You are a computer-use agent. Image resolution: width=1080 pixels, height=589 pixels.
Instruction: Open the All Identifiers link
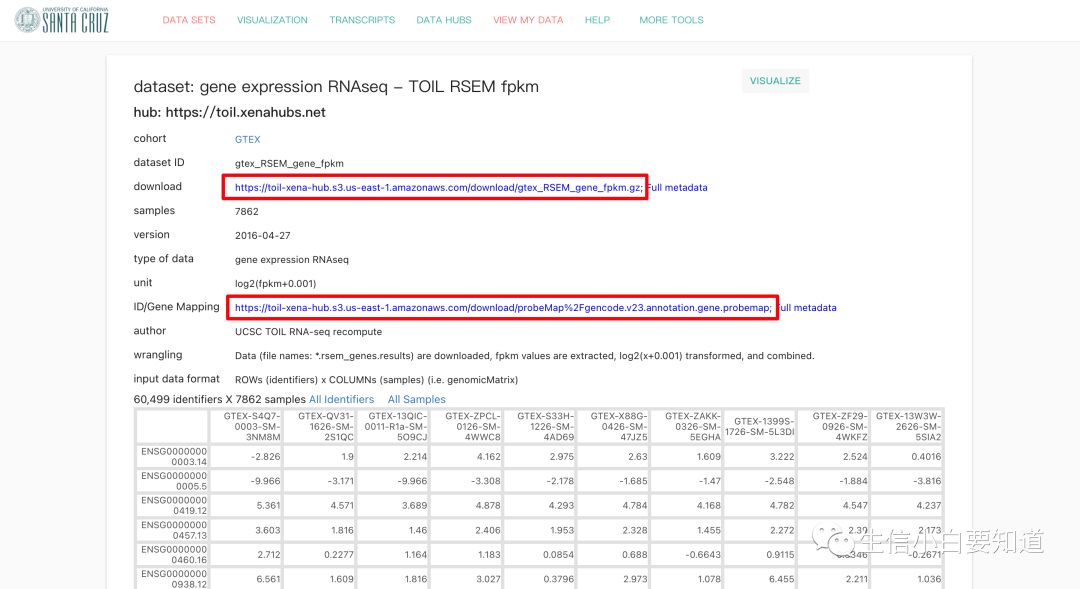341,400
